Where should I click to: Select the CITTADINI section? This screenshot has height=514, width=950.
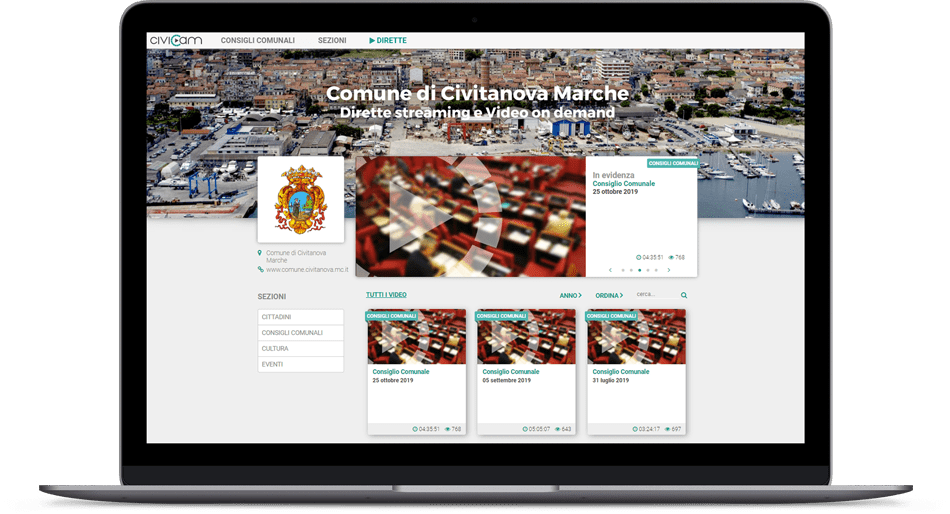301,317
